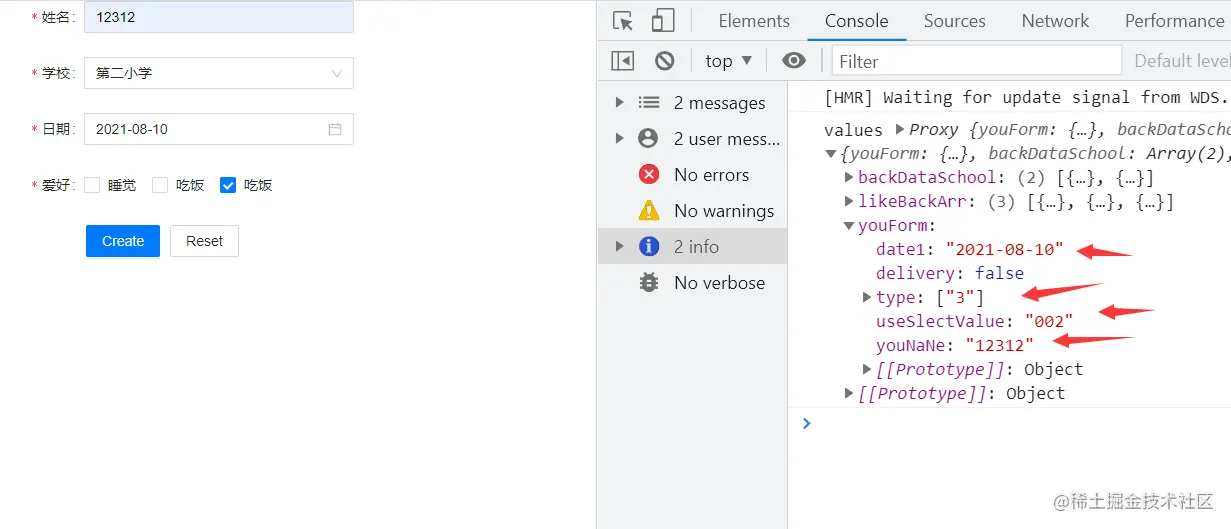
Task: Click the messages list icon
Action: [649, 103]
